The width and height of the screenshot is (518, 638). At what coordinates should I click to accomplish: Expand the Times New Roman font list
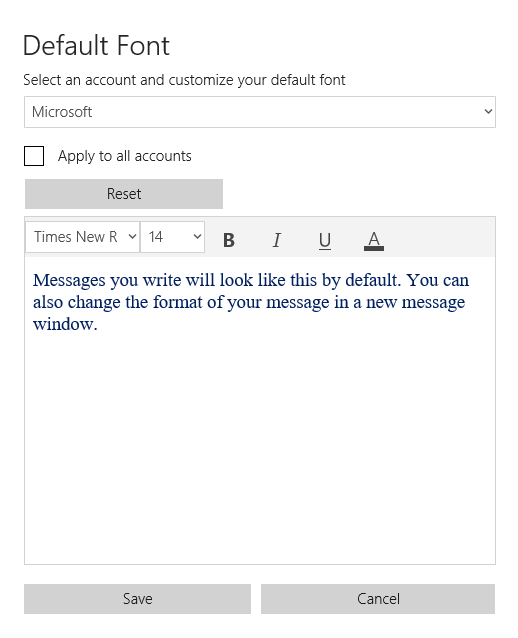click(x=83, y=237)
